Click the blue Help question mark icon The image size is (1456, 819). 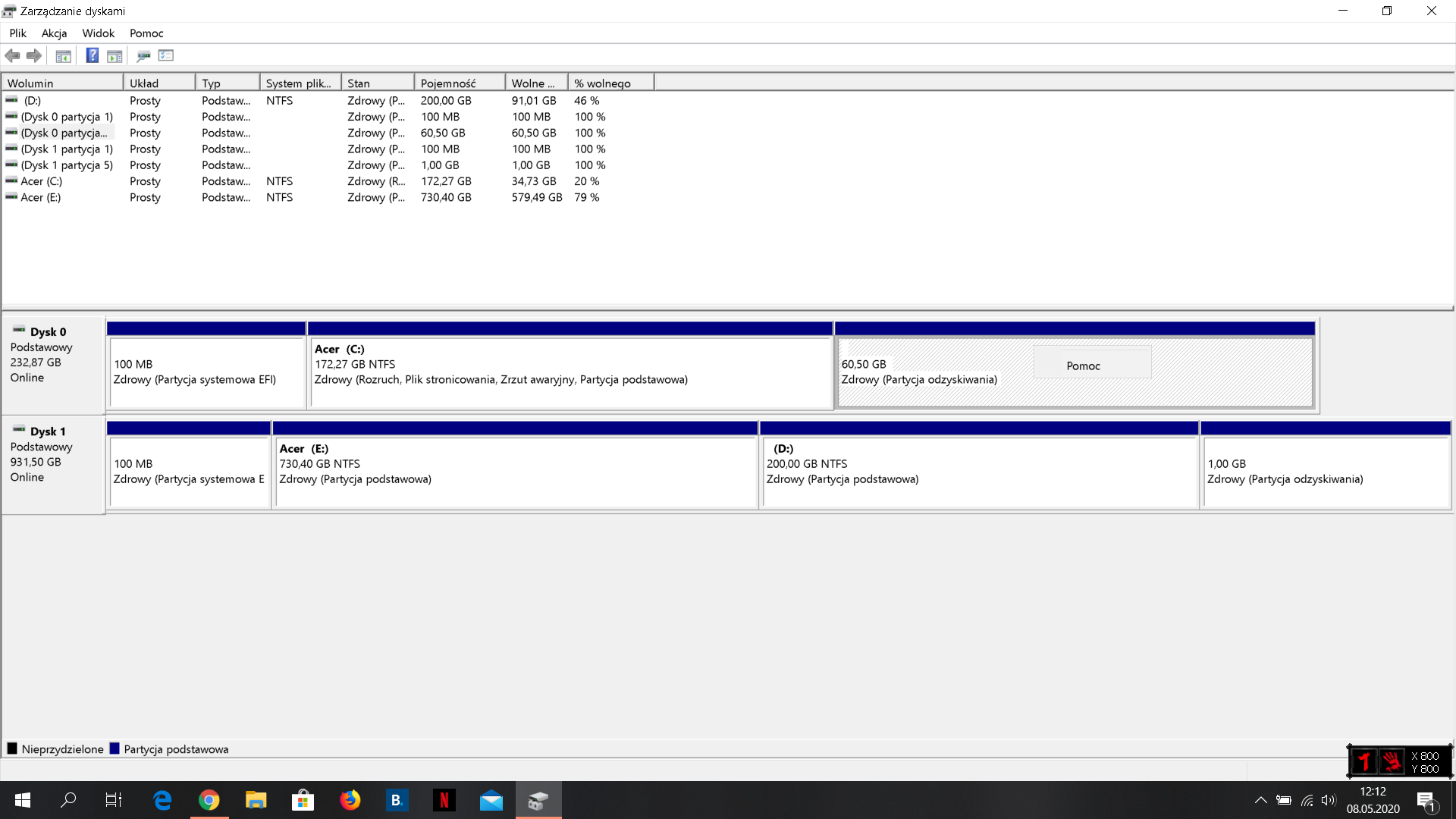click(x=92, y=55)
